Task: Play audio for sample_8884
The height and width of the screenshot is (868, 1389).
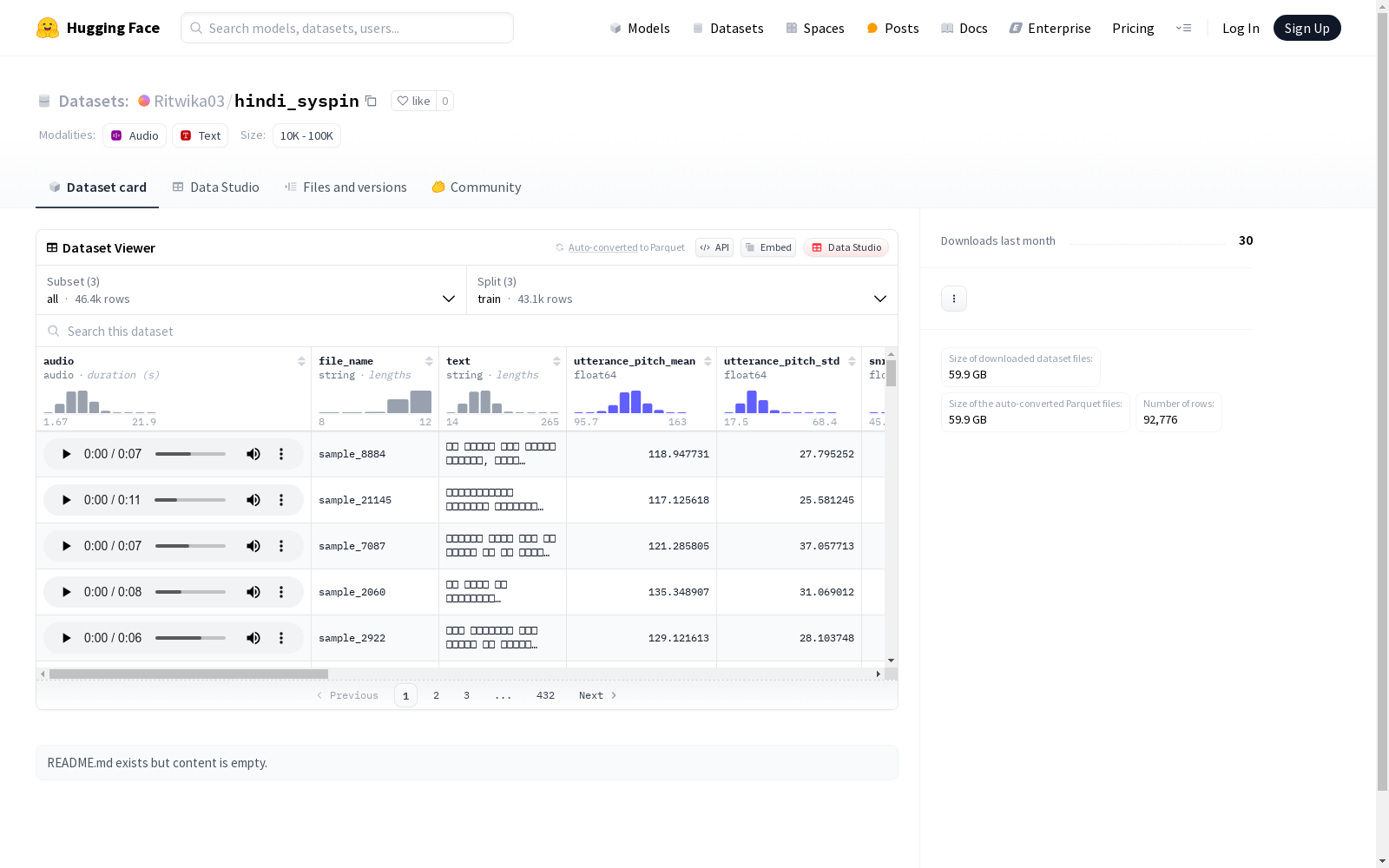Action: [66, 454]
